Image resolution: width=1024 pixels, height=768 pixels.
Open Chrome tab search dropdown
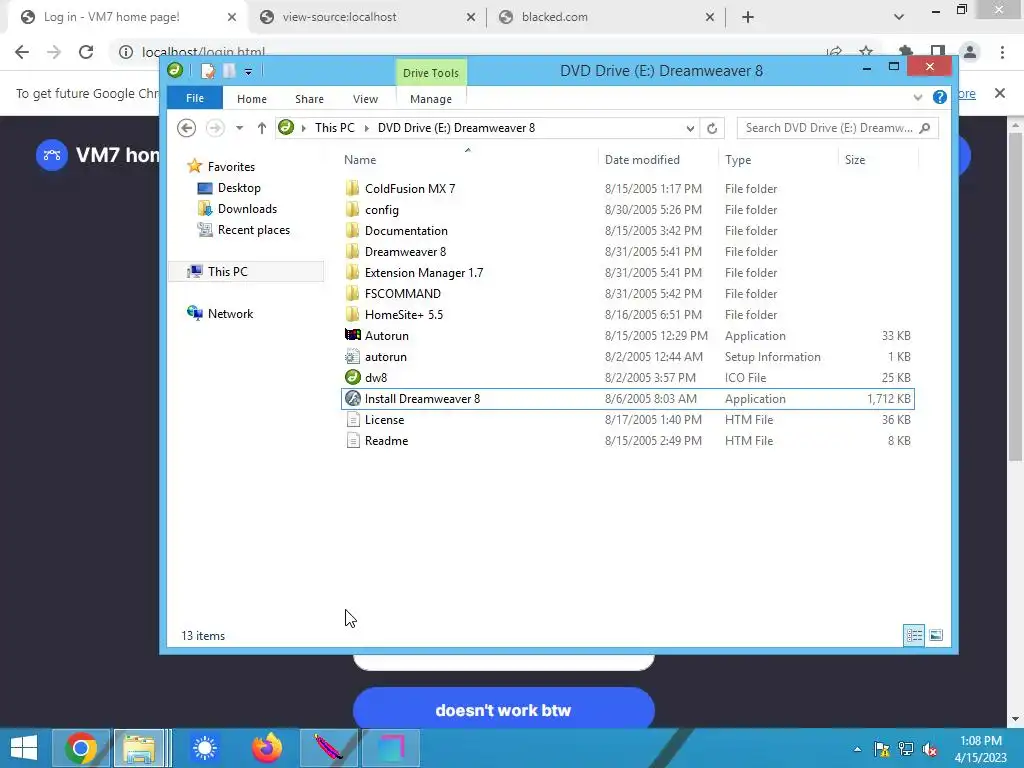tap(899, 17)
